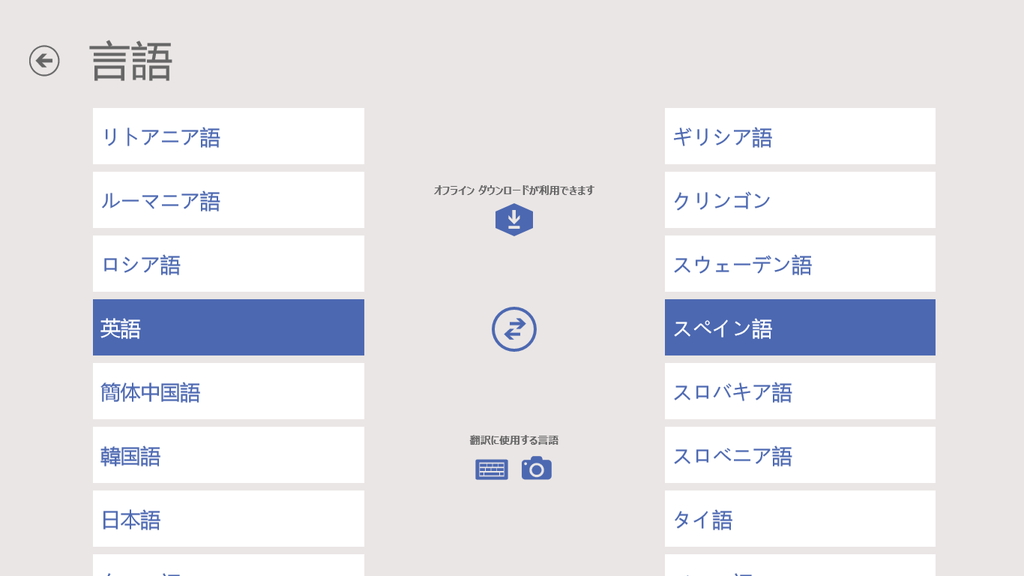
Task: Select the keyboard input icon for translation
Action: coord(491,467)
